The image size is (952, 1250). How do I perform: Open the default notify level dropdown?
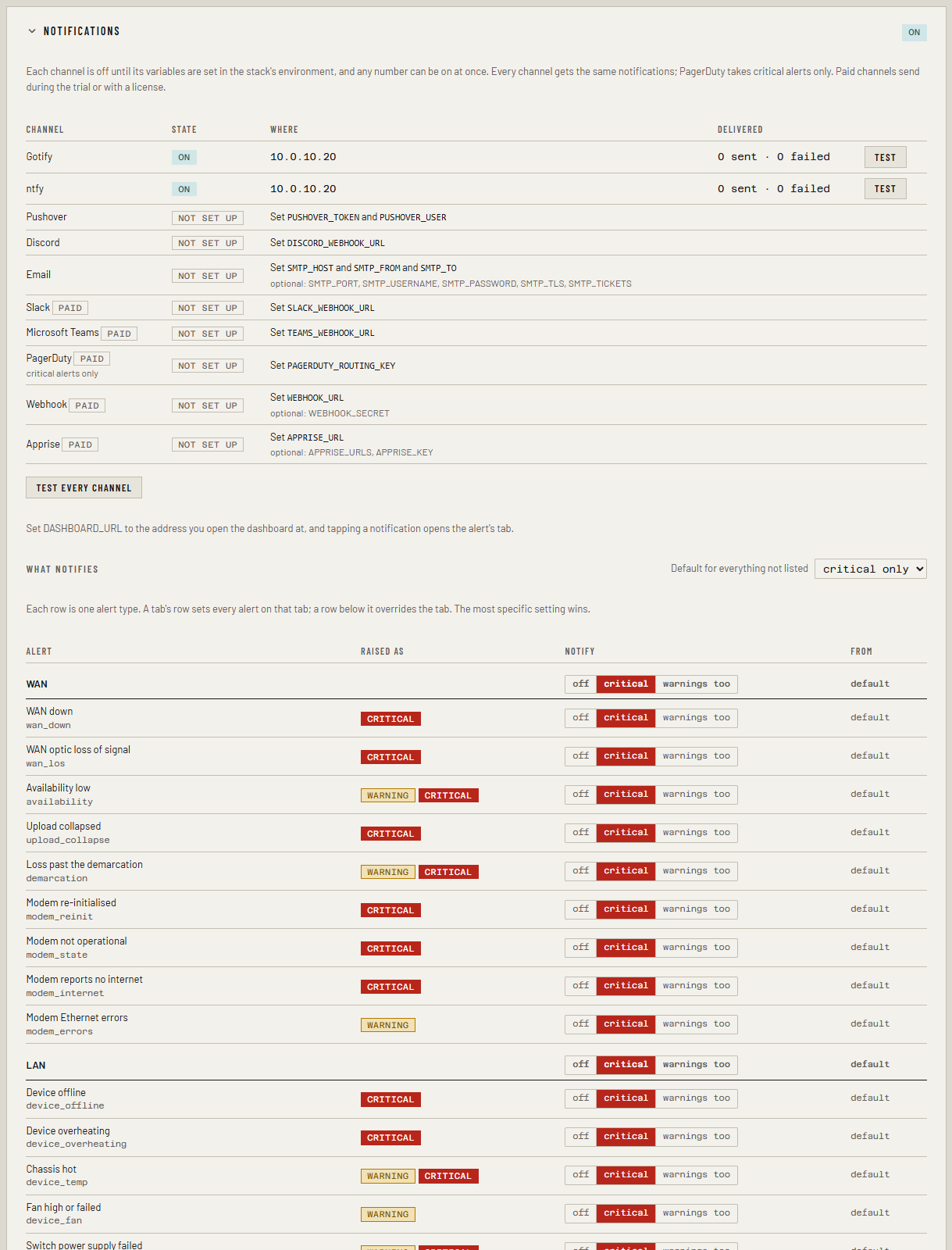[x=870, y=569]
